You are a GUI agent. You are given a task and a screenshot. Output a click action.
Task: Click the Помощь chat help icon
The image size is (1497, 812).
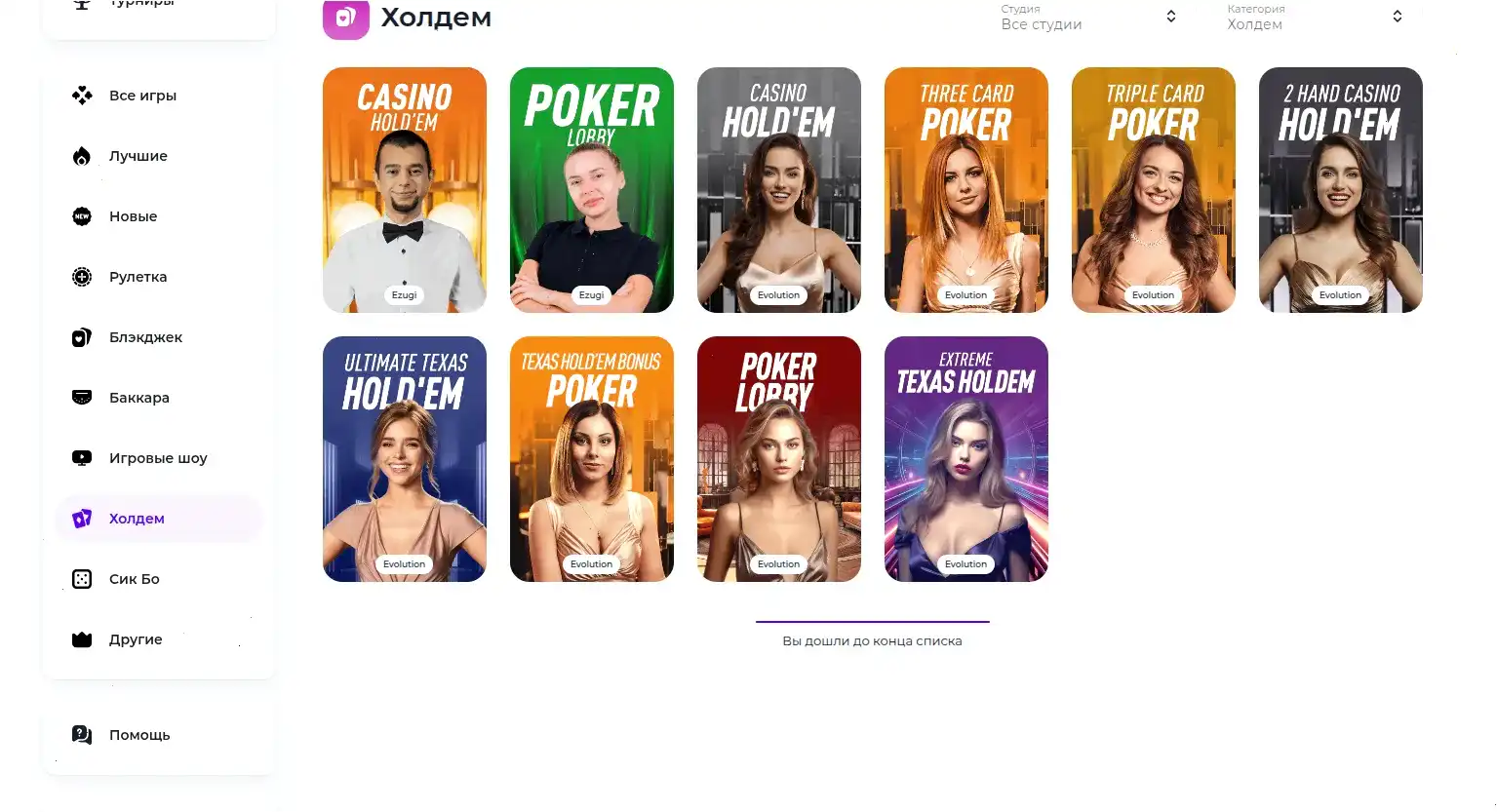82,735
